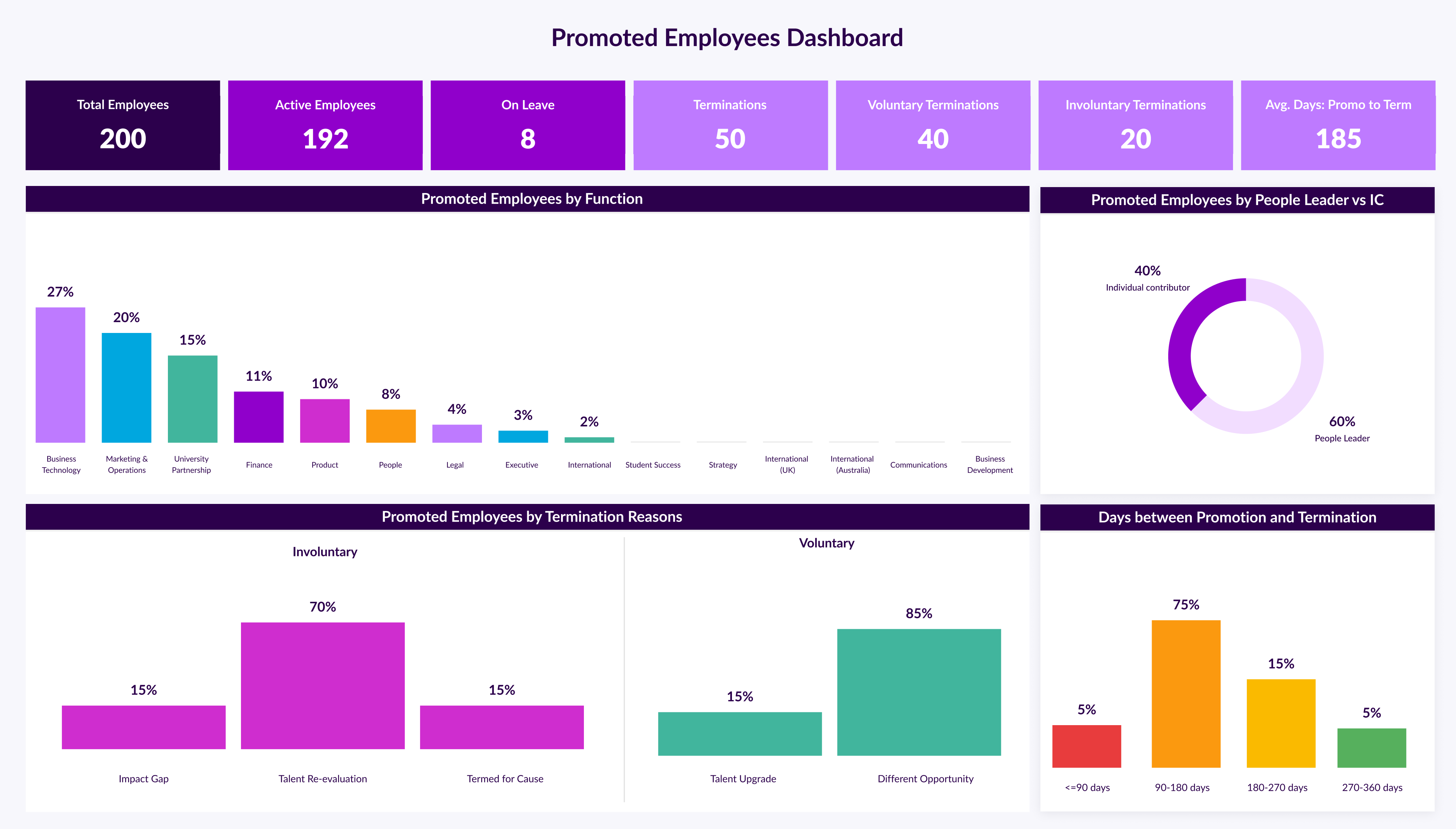Click Days between Promotion and Termination header
1456x829 pixels.
[x=1237, y=517]
